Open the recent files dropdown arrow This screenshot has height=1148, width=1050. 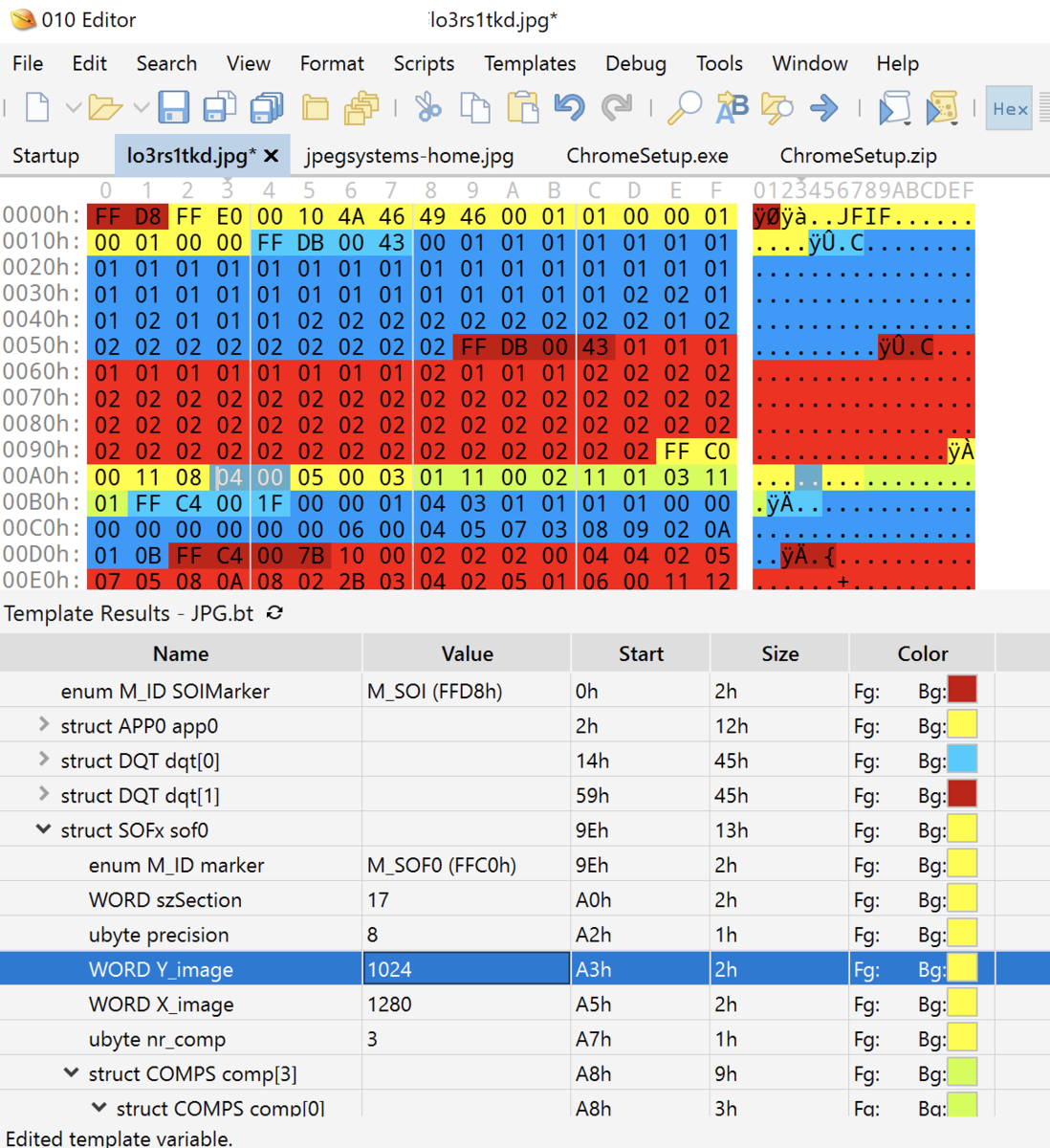pyautogui.click(x=141, y=107)
